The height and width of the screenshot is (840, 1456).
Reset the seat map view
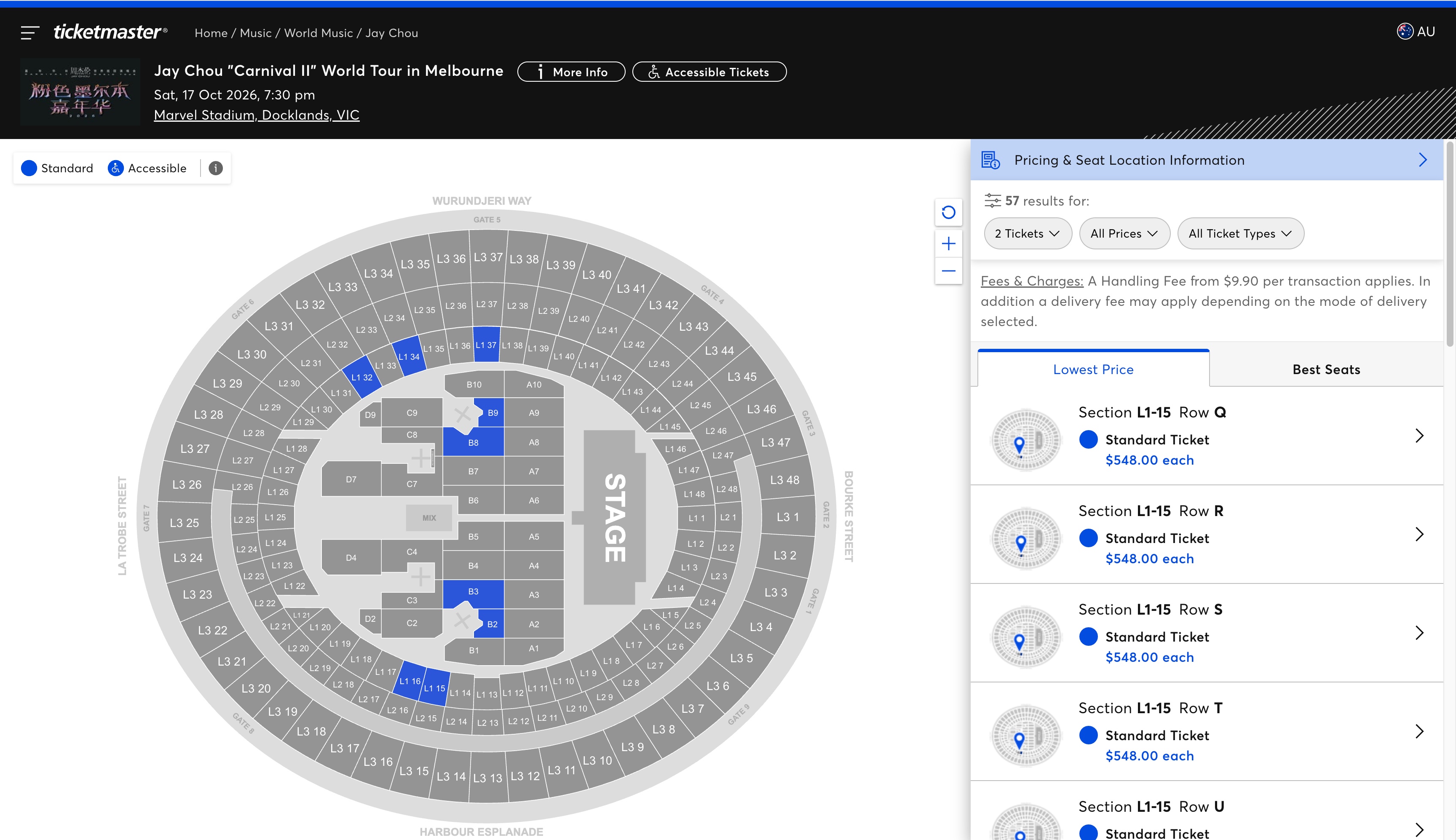(948, 212)
